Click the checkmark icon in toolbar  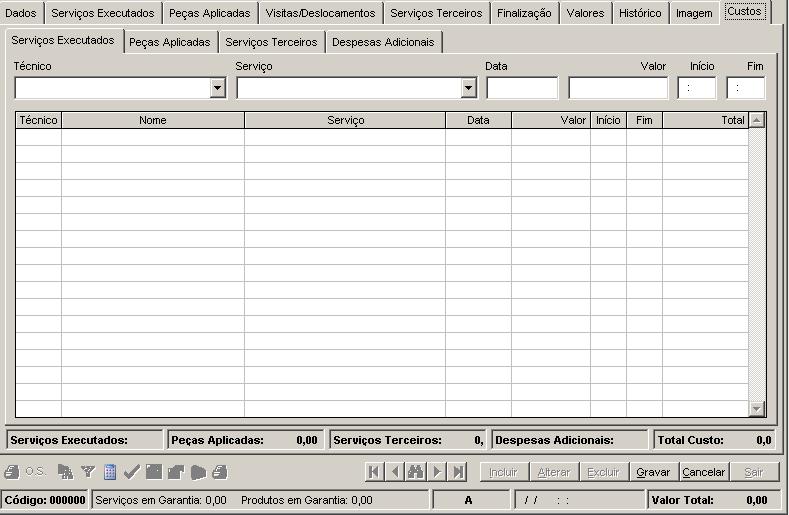[x=131, y=472]
